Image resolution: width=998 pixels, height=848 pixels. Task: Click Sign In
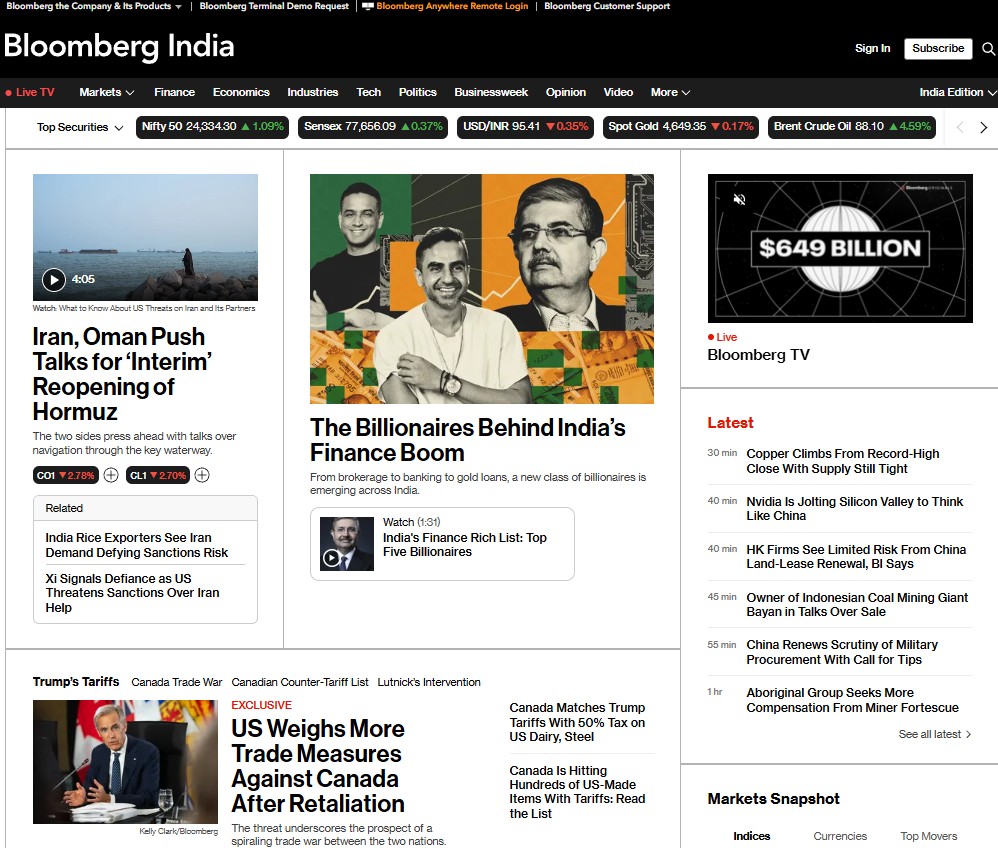click(x=872, y=48)
